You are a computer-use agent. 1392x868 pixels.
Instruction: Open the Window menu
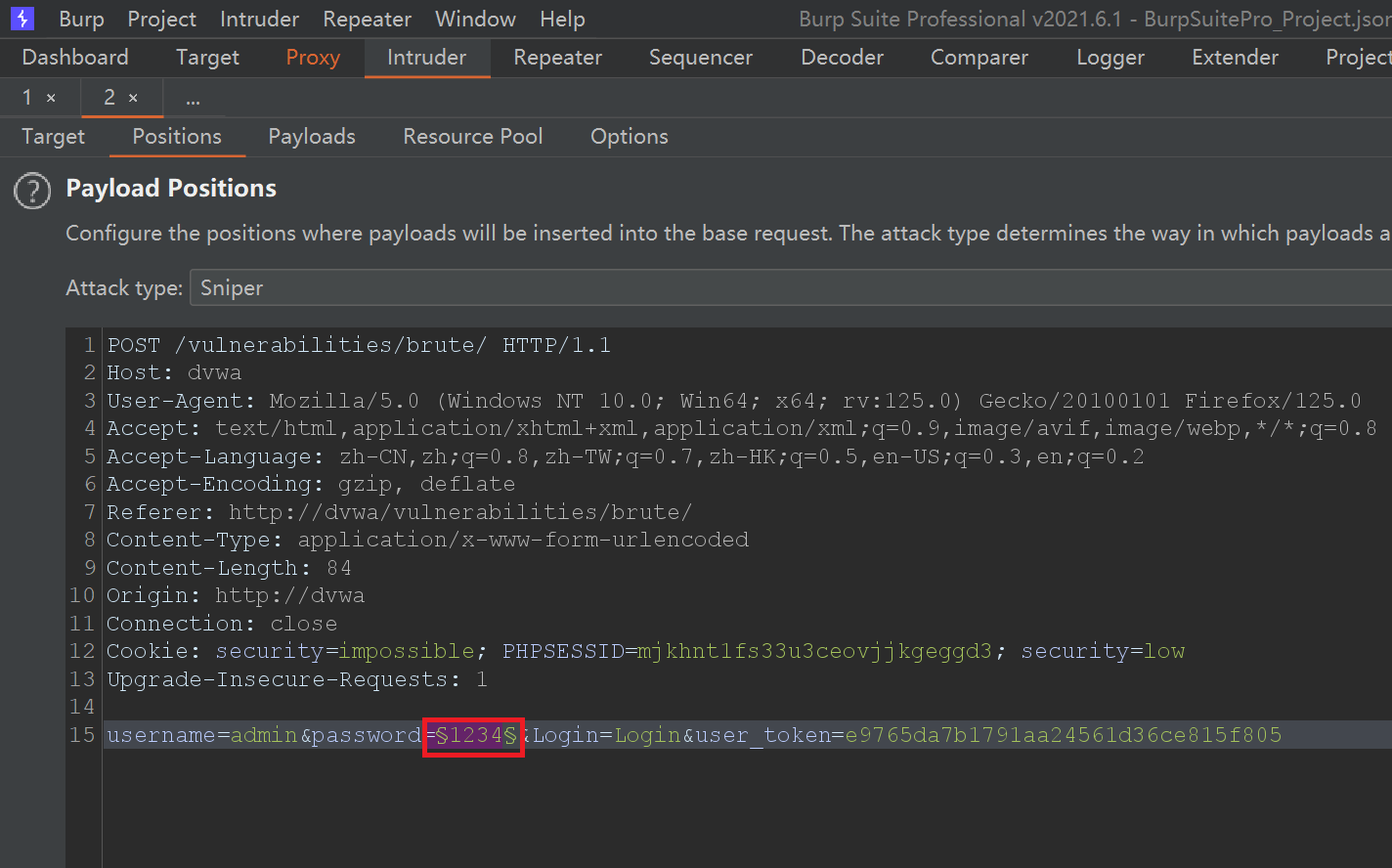click(x=475, y=19)
